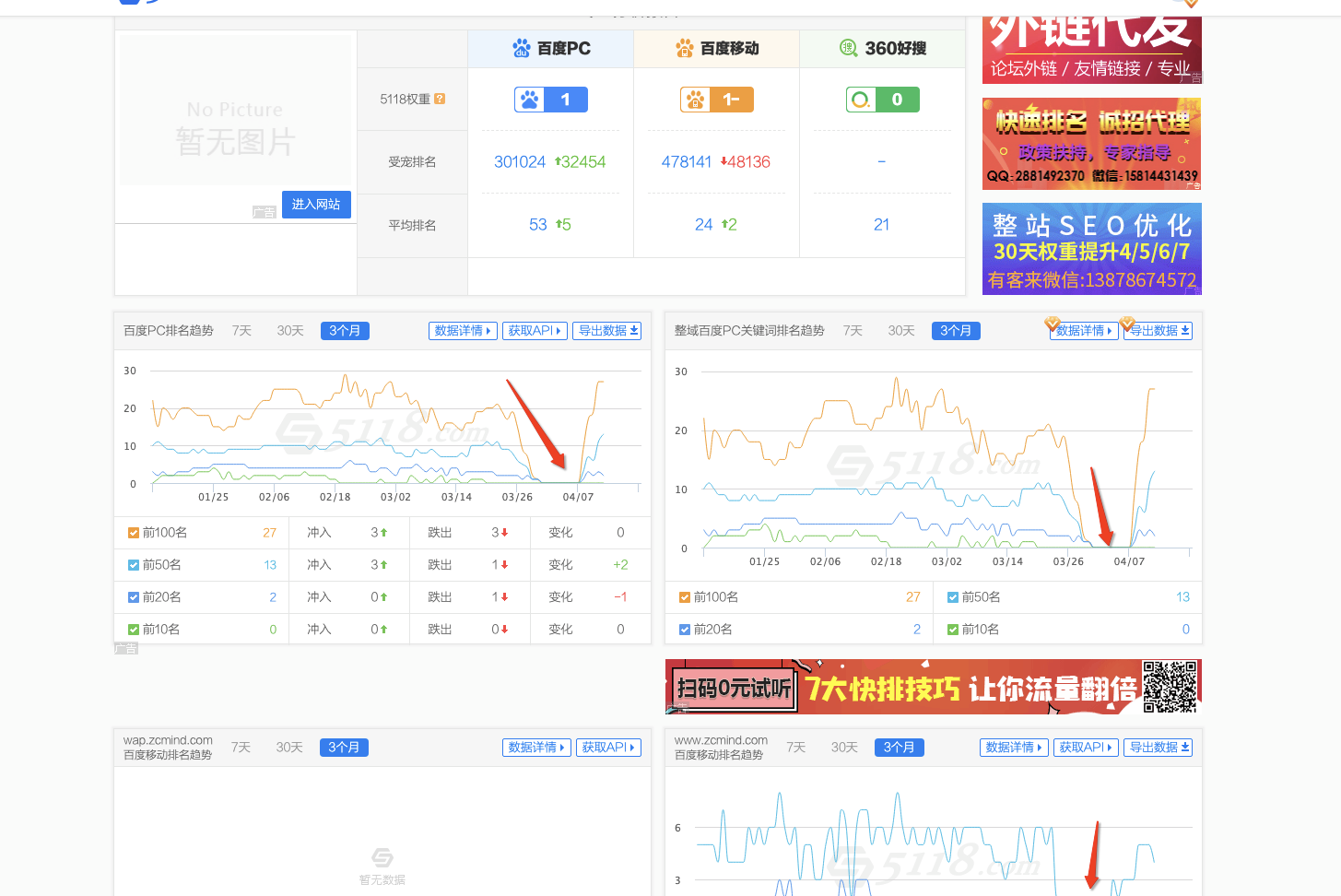This screenshot has height=896, width=1341.
Task: Click the 360好搜 search icon in header
Action: (x=849, y=48)
